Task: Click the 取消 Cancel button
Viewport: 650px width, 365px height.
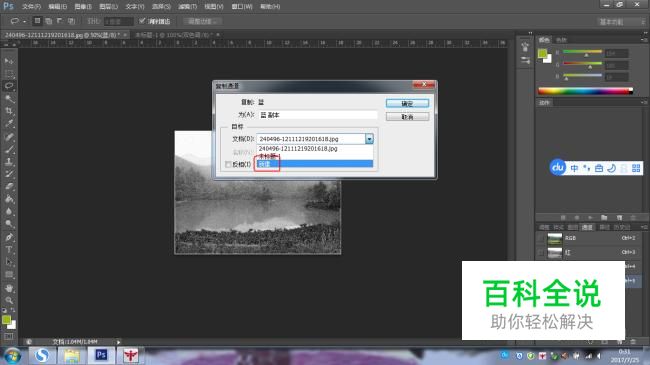Action: point(407,117)
